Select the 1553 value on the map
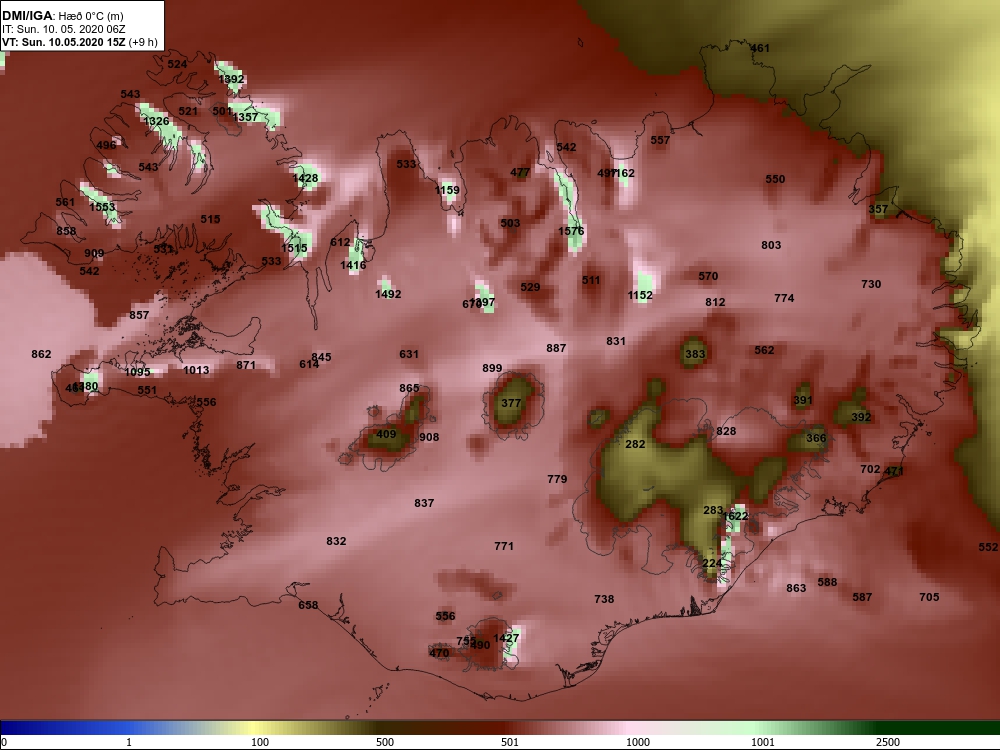Viewport: 1000px width, 750px height. click(102, 207)
